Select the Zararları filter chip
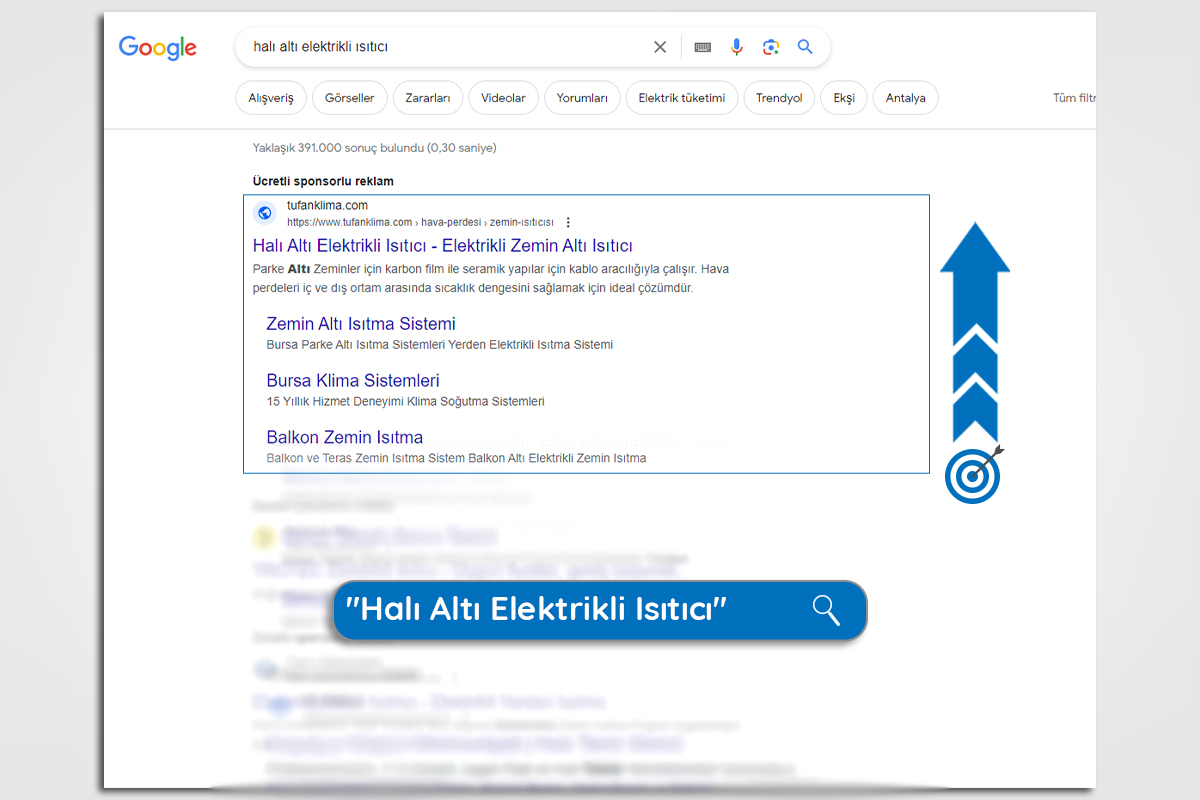 click(428, 98)
